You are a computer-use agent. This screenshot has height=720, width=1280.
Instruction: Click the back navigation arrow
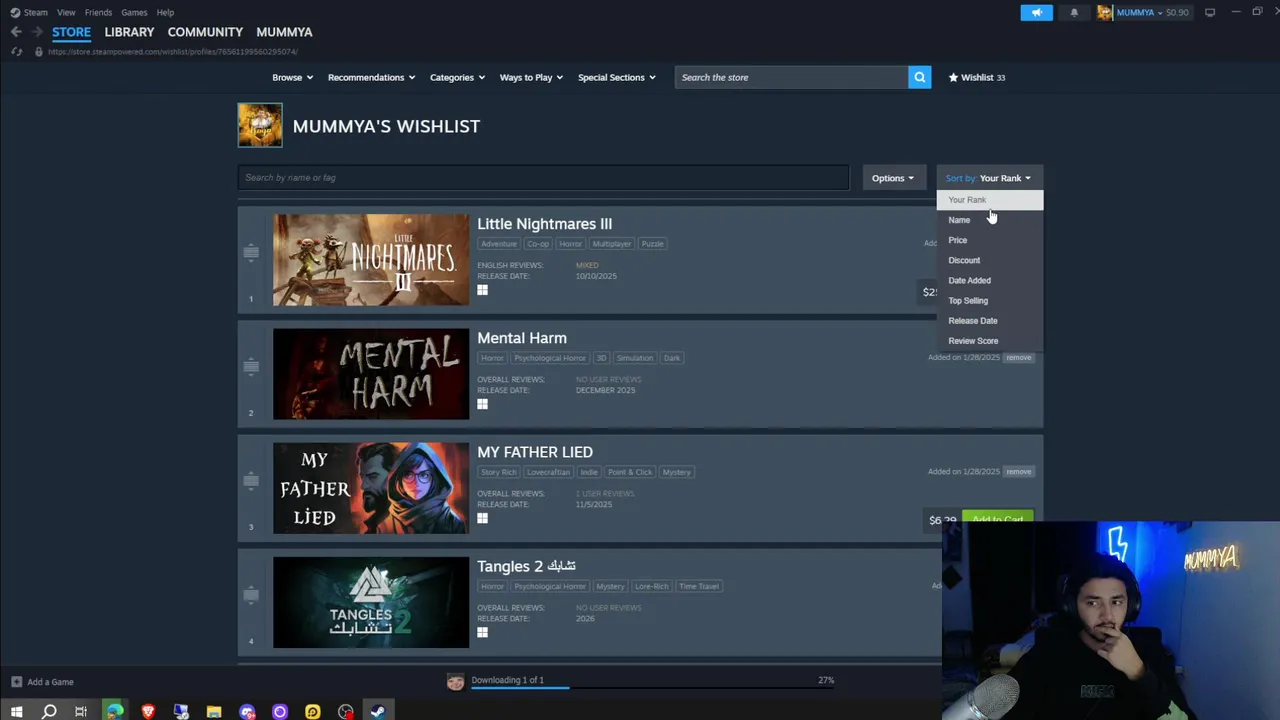pos(16,32)
